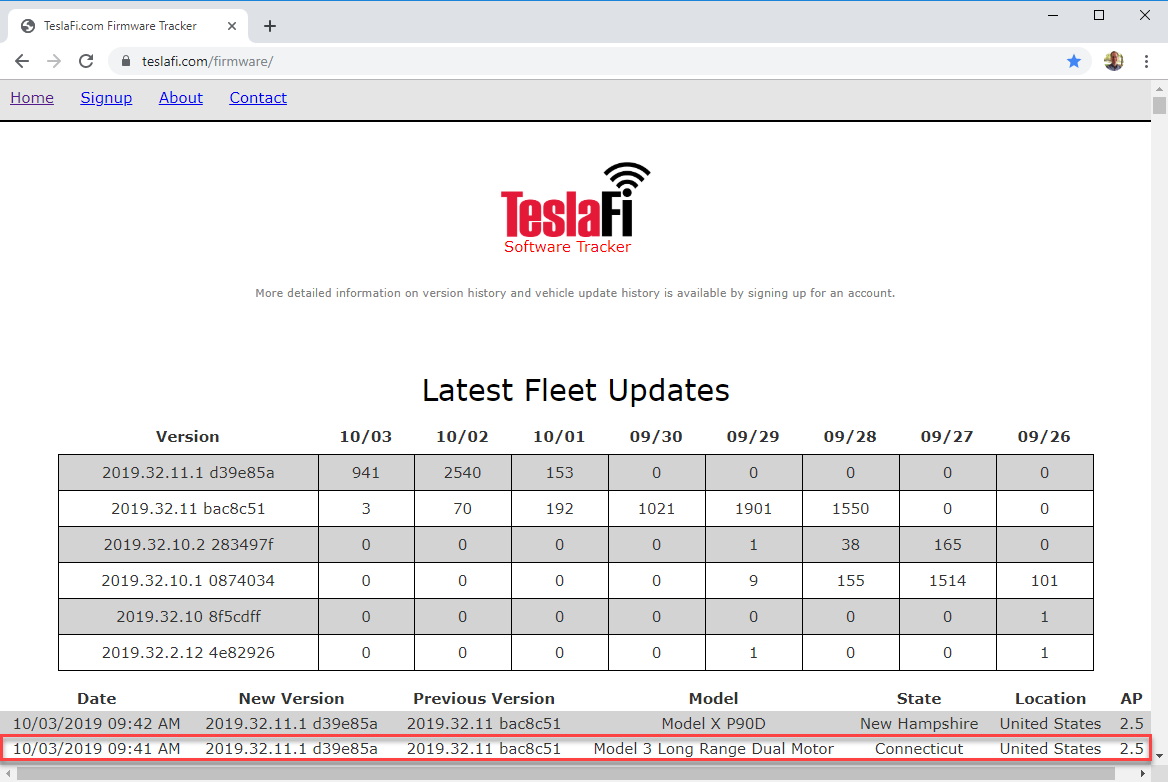
Task: Click the site lock icon
Action: click(x=126, y=61)
